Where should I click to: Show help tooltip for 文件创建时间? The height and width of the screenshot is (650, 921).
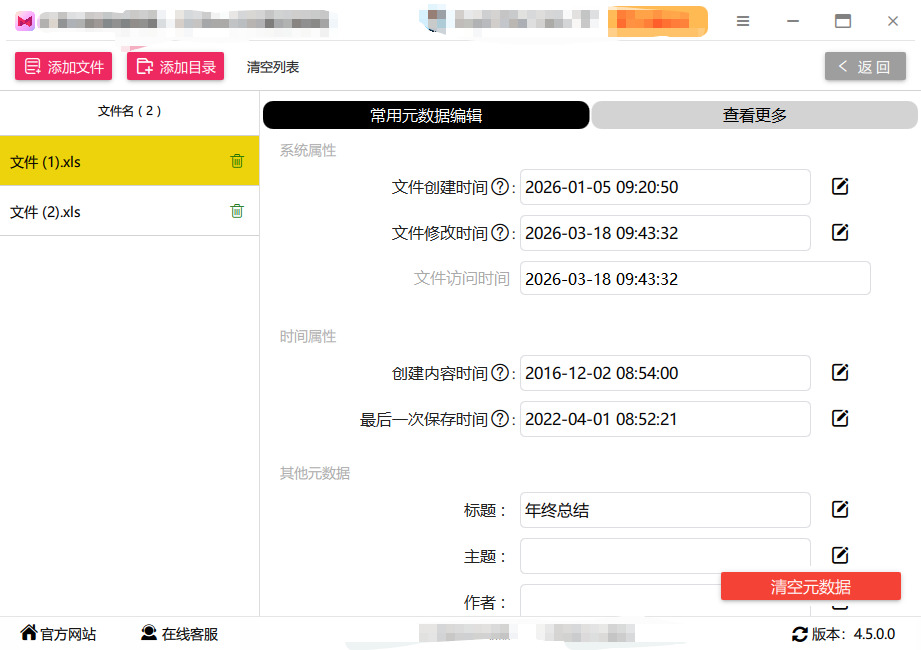pos(500,187)
